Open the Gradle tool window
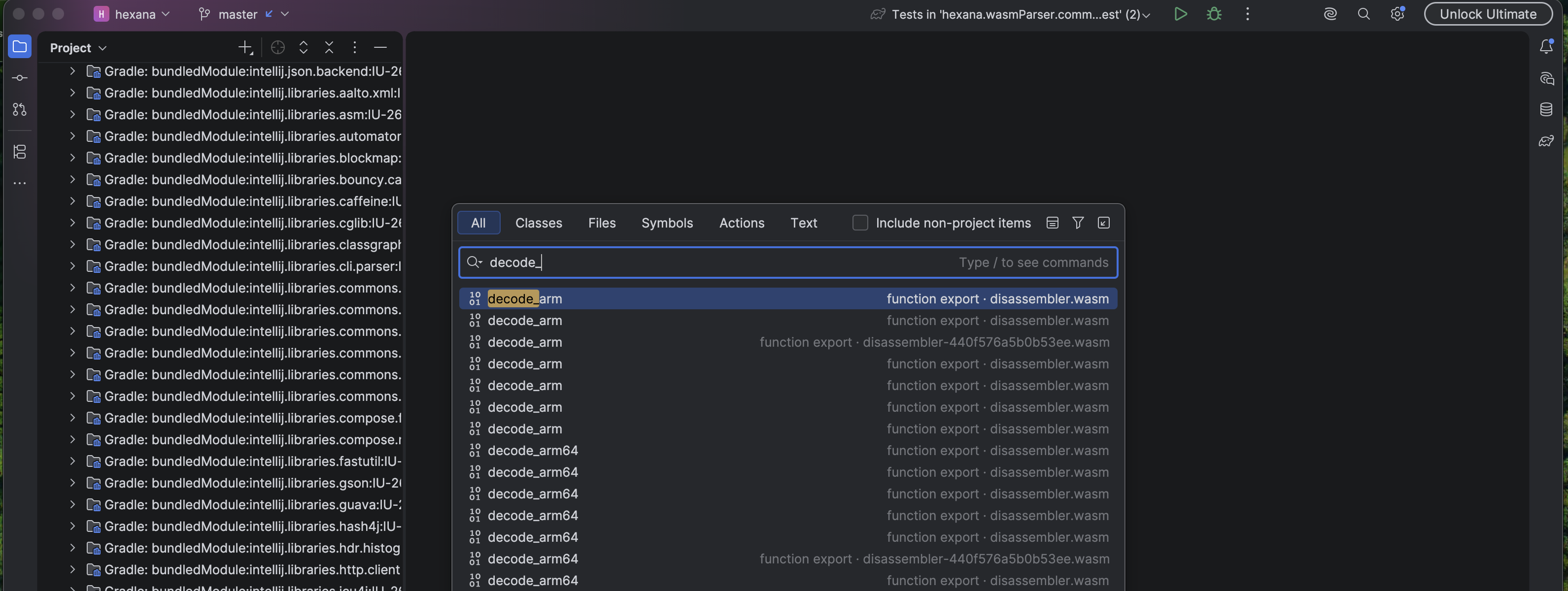Screen dimensions: 1568x591 point(1546,141)
